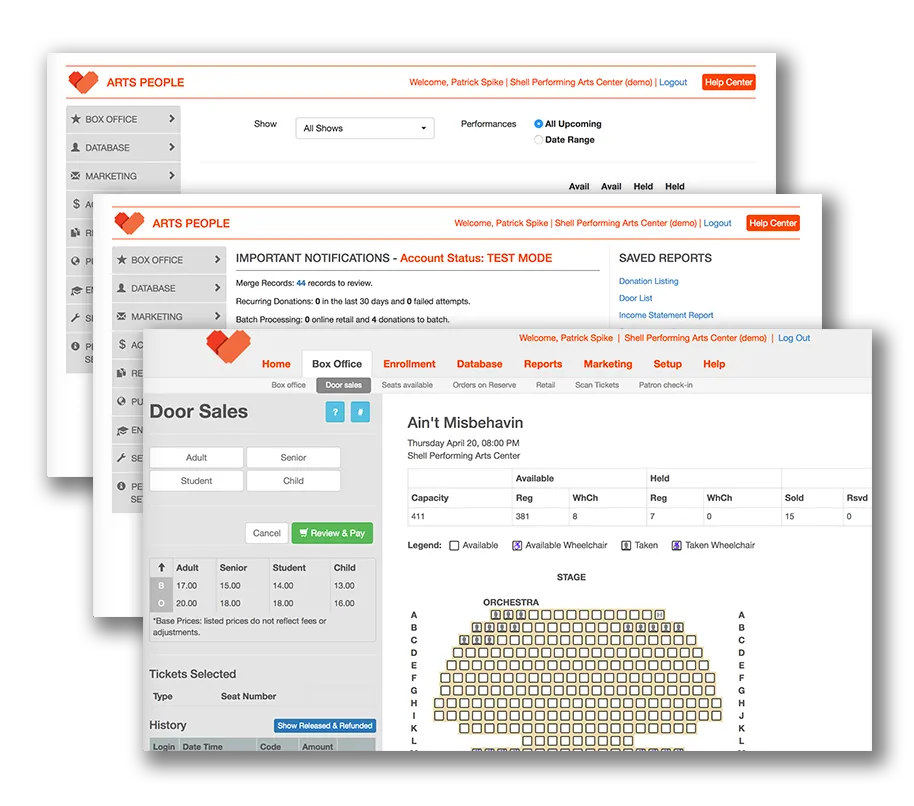The image size is (914, 806).
Task: Add a Student ticket
Action: 196,481
